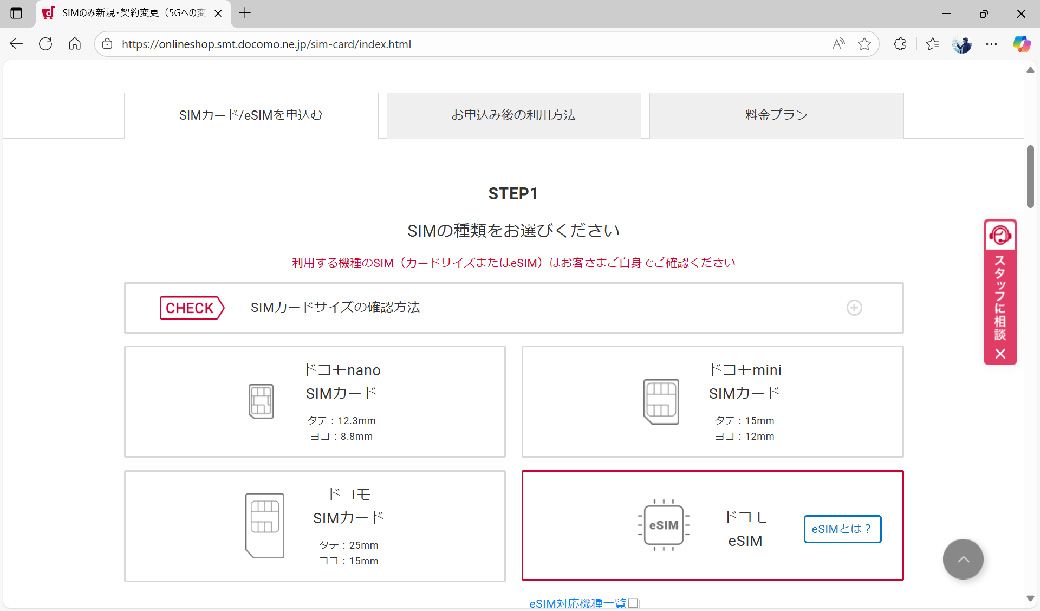The width and height of the screenshot is (1040, 611).
Task: Open a new browser tab
Action: [x=245, y=13]
